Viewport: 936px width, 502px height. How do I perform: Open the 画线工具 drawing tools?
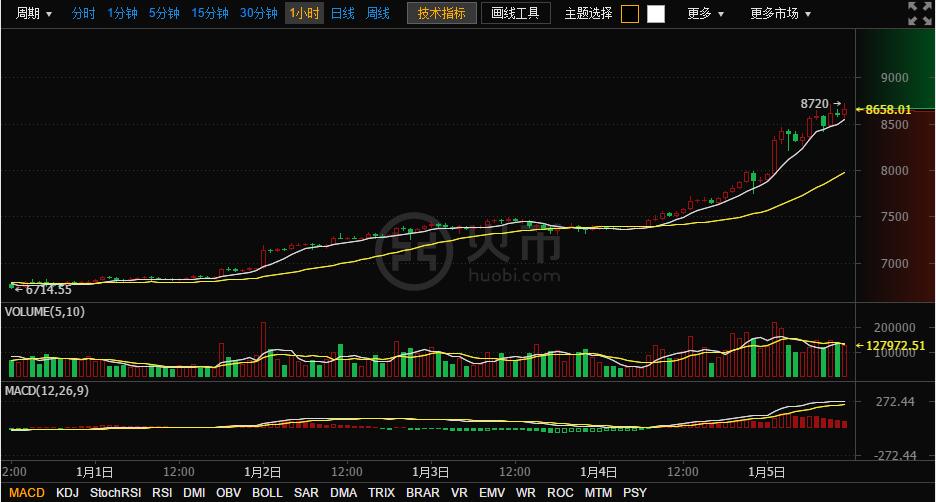(516, 13)
